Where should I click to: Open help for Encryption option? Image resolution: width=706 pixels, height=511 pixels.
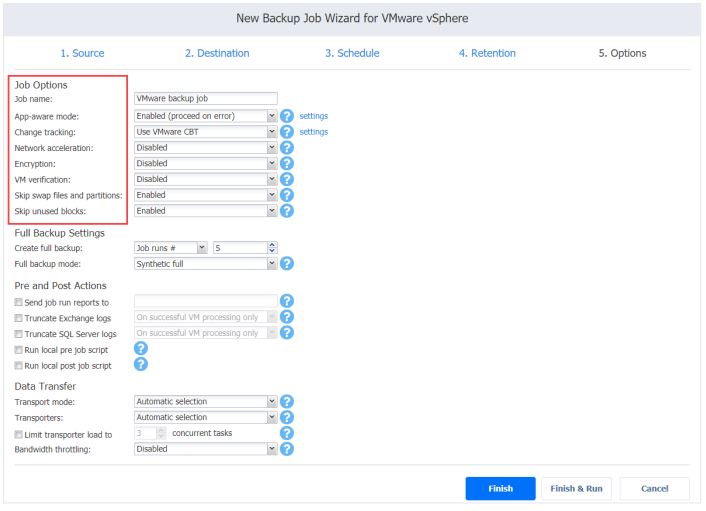[287, 163]
